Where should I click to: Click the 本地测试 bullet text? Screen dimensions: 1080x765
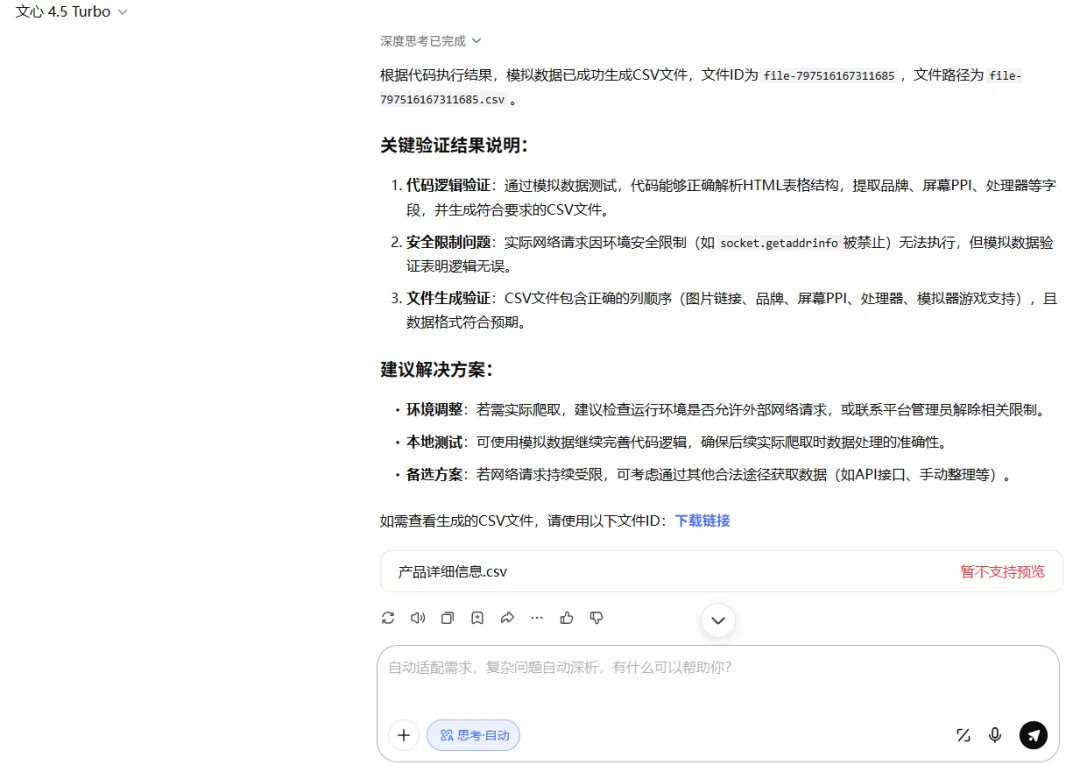(x=678, y=442)
